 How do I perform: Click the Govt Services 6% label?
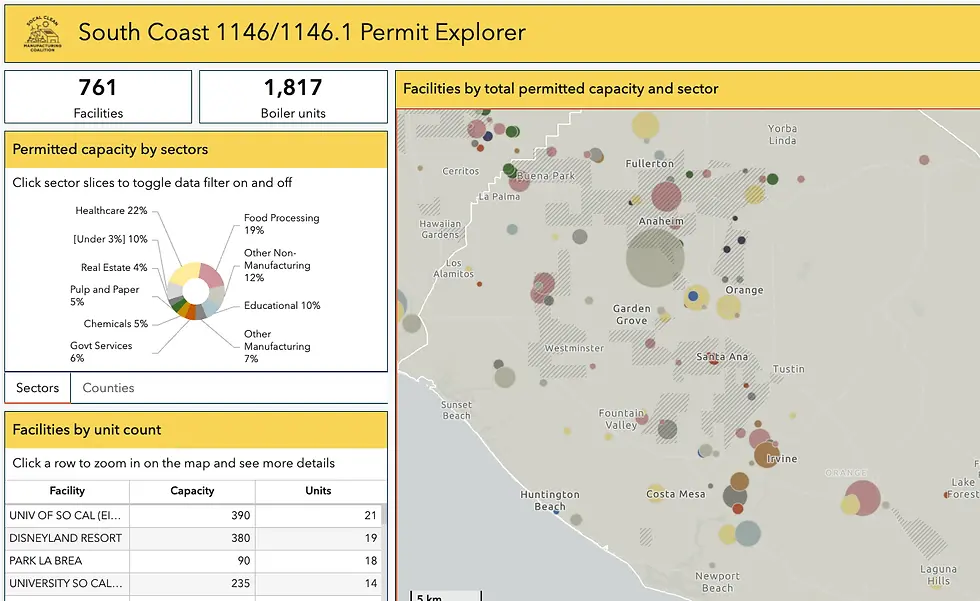click(x=101, y=352)
